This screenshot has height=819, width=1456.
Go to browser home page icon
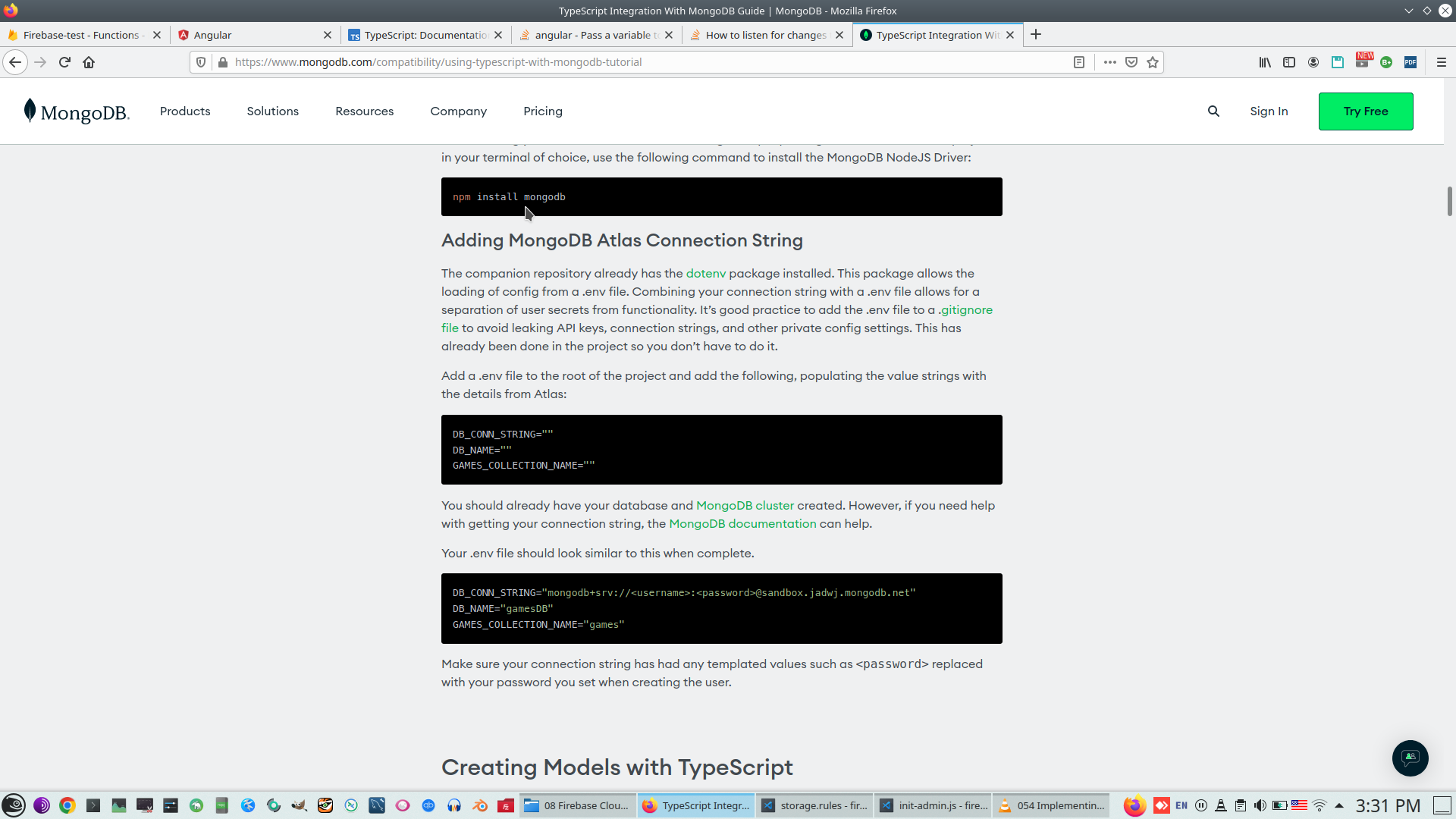point(89,62)
